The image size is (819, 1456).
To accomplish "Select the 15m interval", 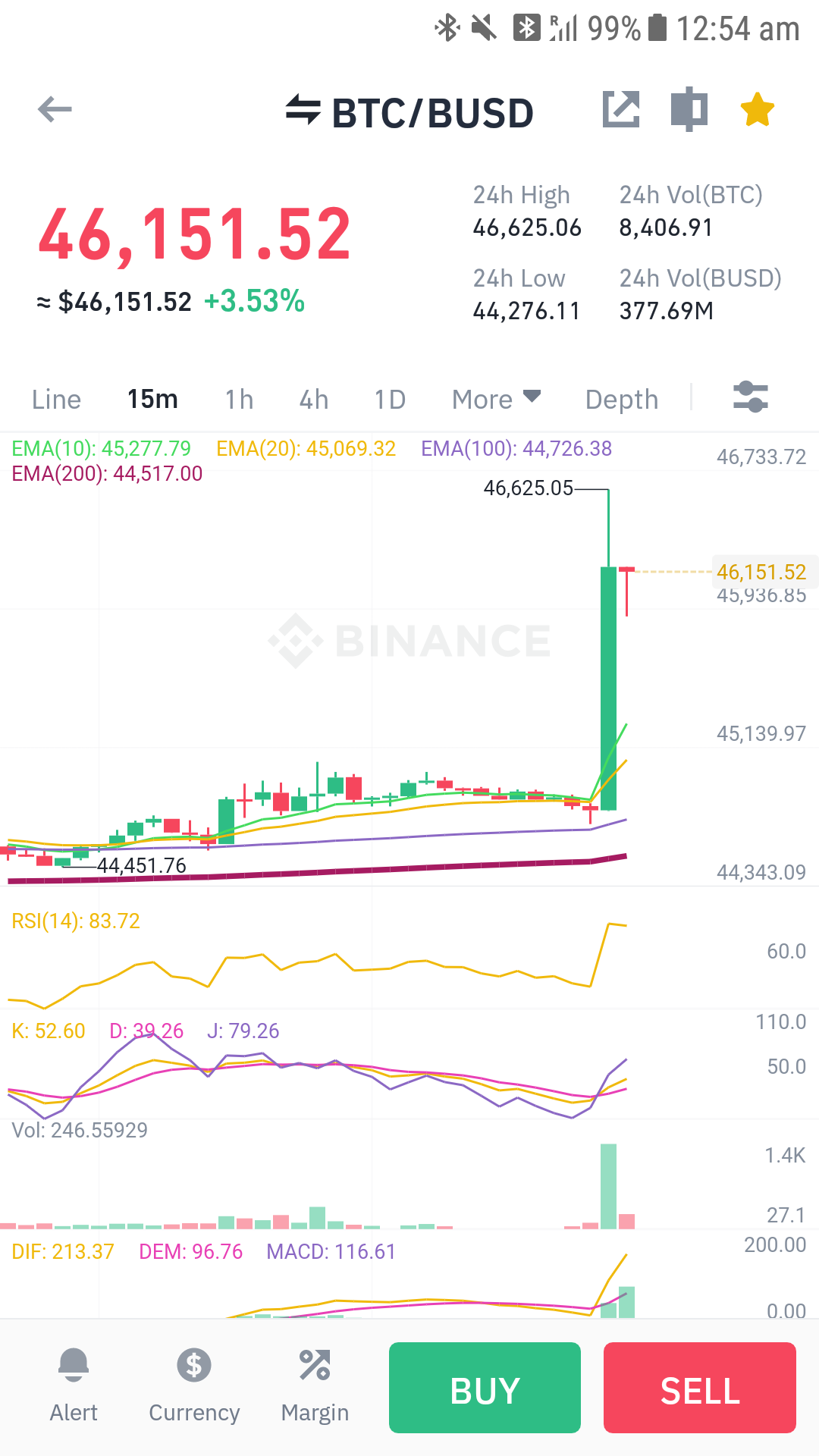I will click(152, 399).
